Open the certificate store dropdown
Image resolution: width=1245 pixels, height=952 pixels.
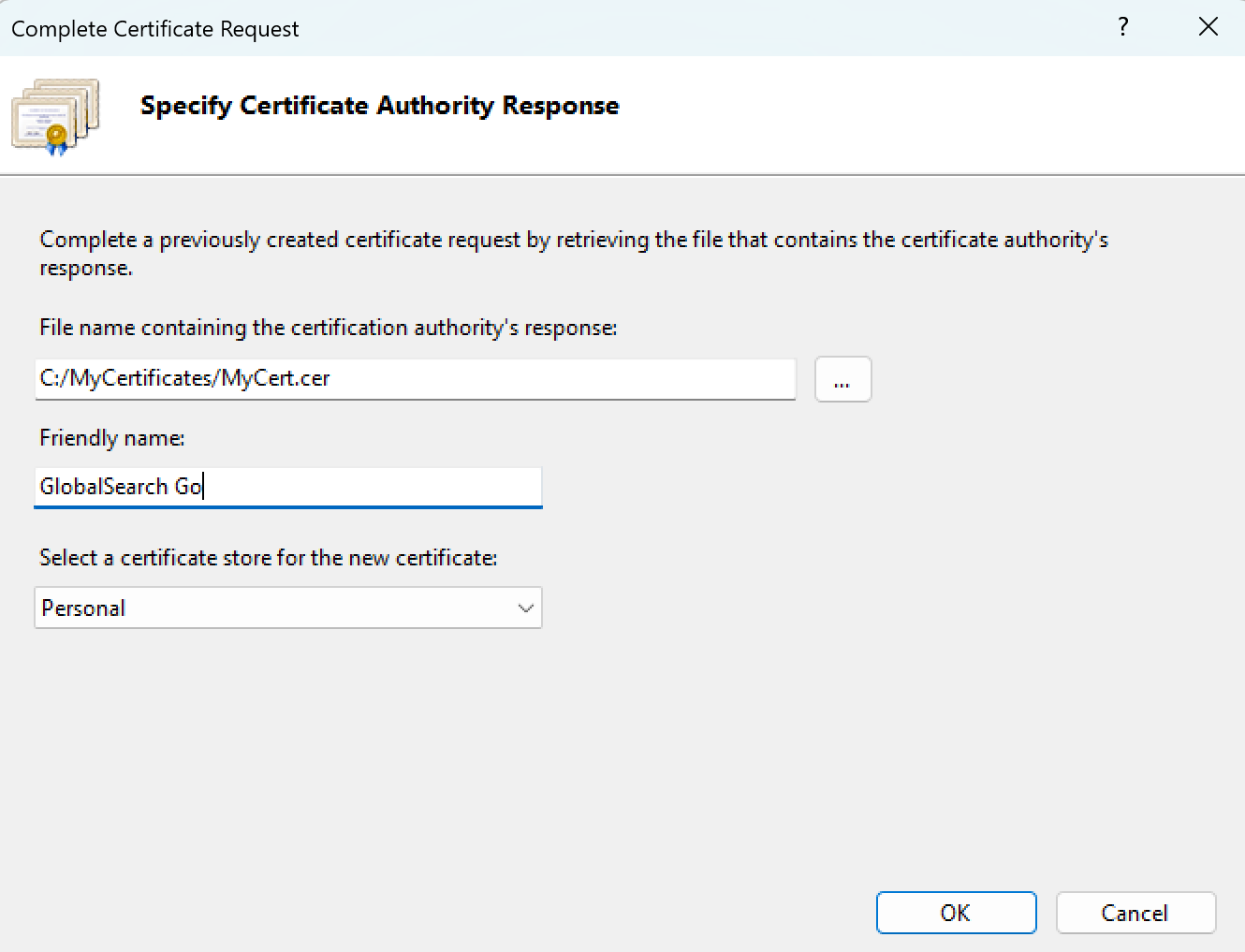tap(287, 608)
